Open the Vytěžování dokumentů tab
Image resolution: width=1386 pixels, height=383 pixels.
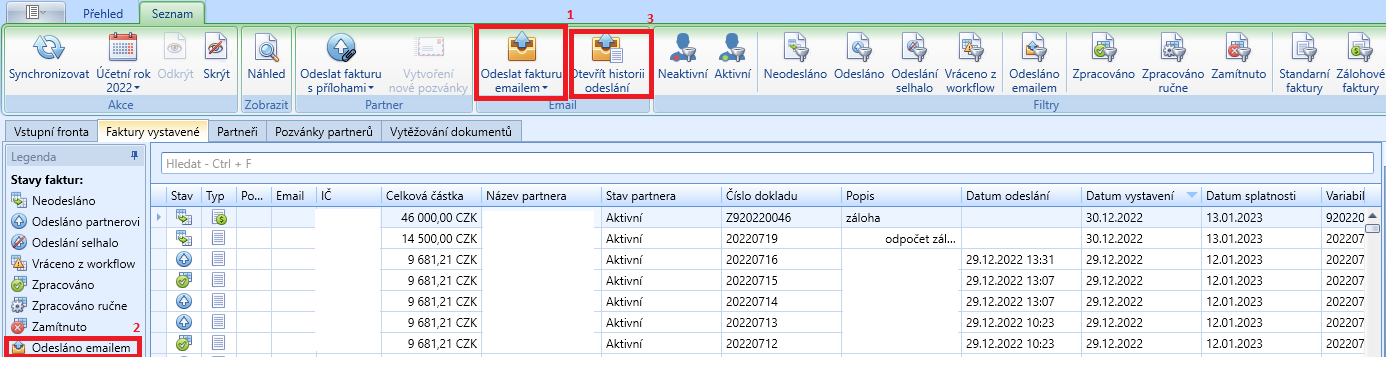click(x=451, y=132)
